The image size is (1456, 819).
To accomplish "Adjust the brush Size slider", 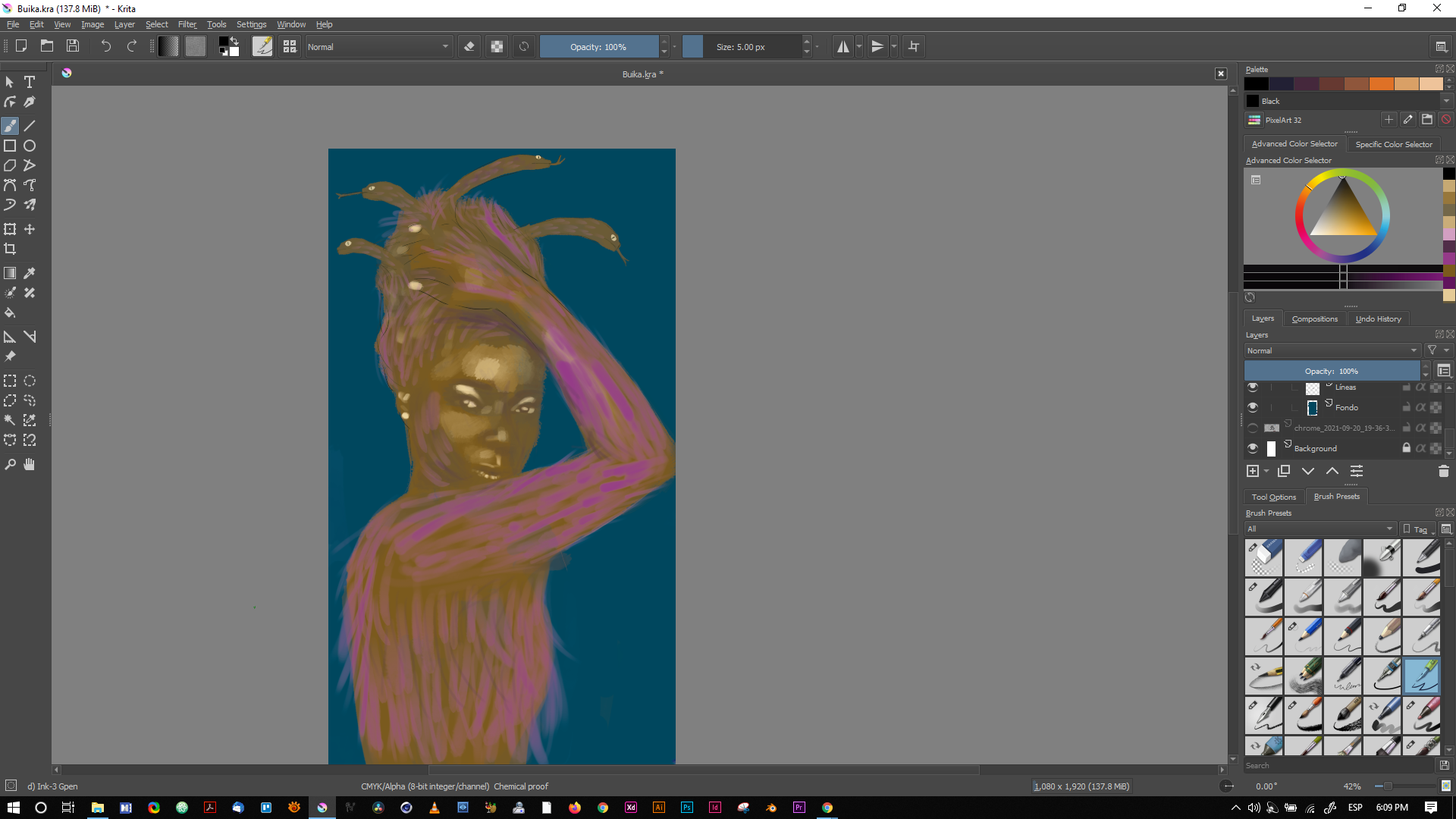I will tap(741, 46).
